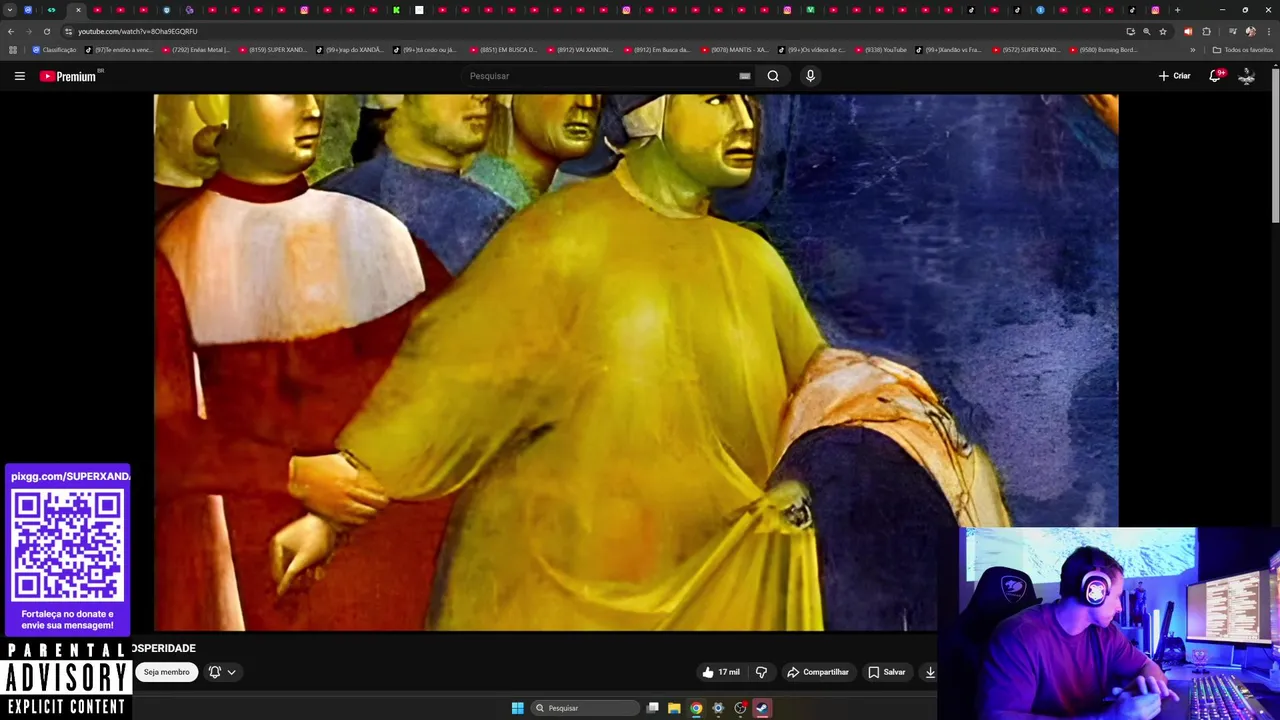The width and height of the screenshot is (1280, 720).
Task: Open the browser extensions puzzle icon
Action: tap(1206, 31)
